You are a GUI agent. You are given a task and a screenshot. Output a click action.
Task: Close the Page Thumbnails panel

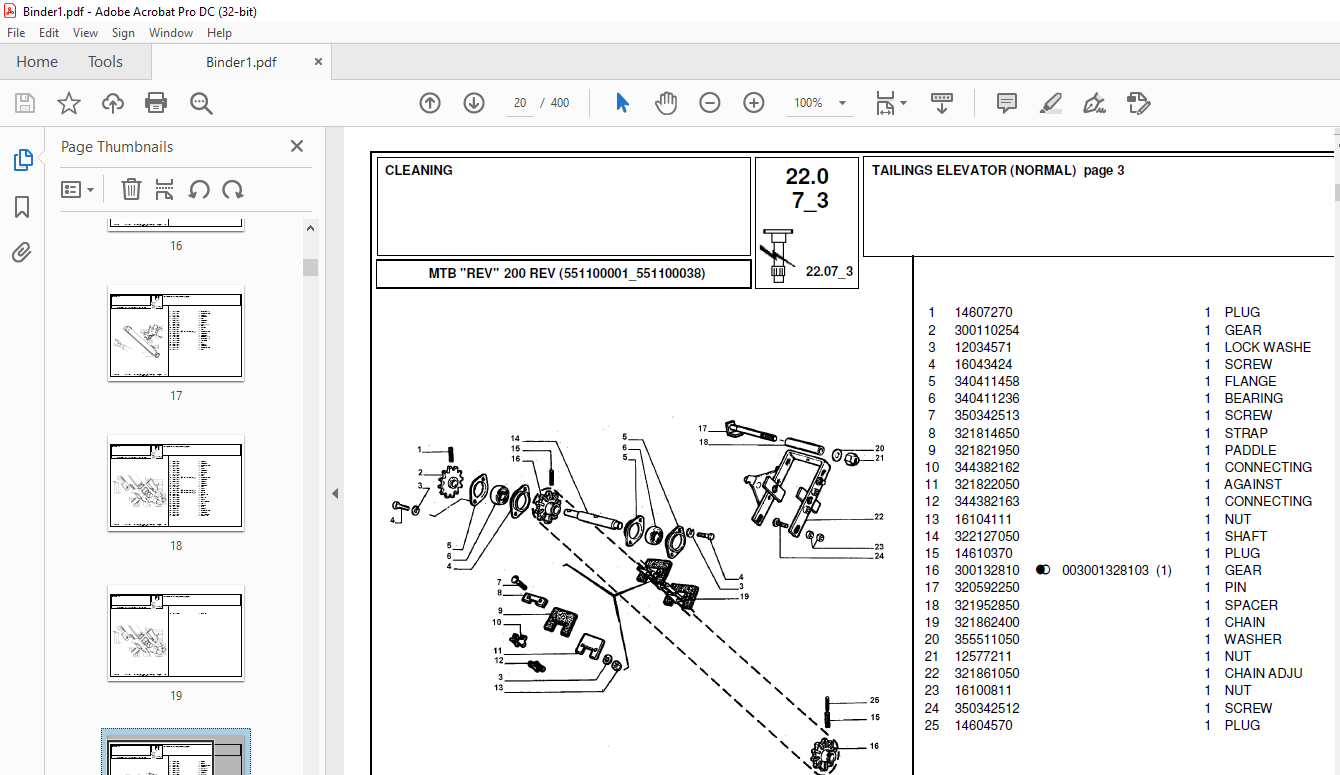(297, 146)
